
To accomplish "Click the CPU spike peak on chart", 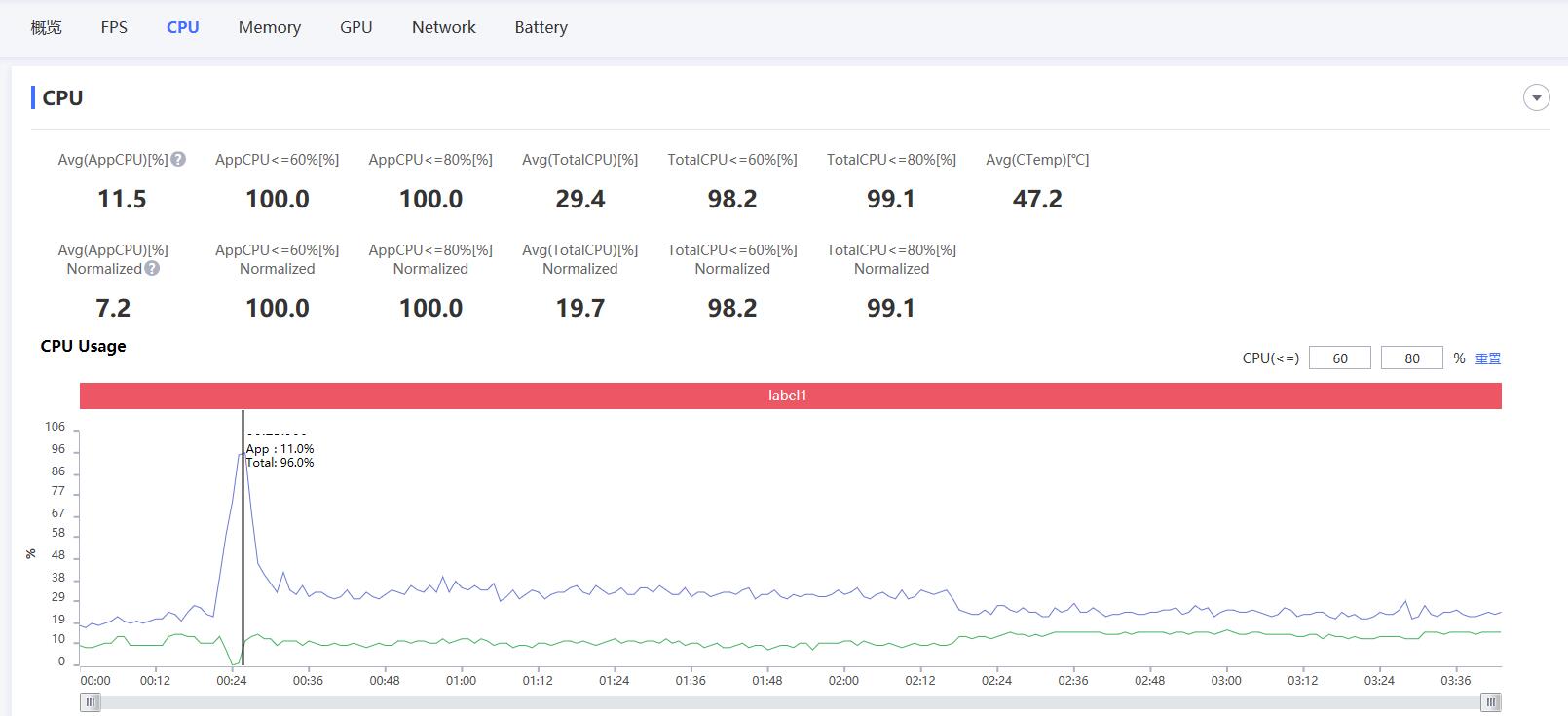I will (242, 454).
